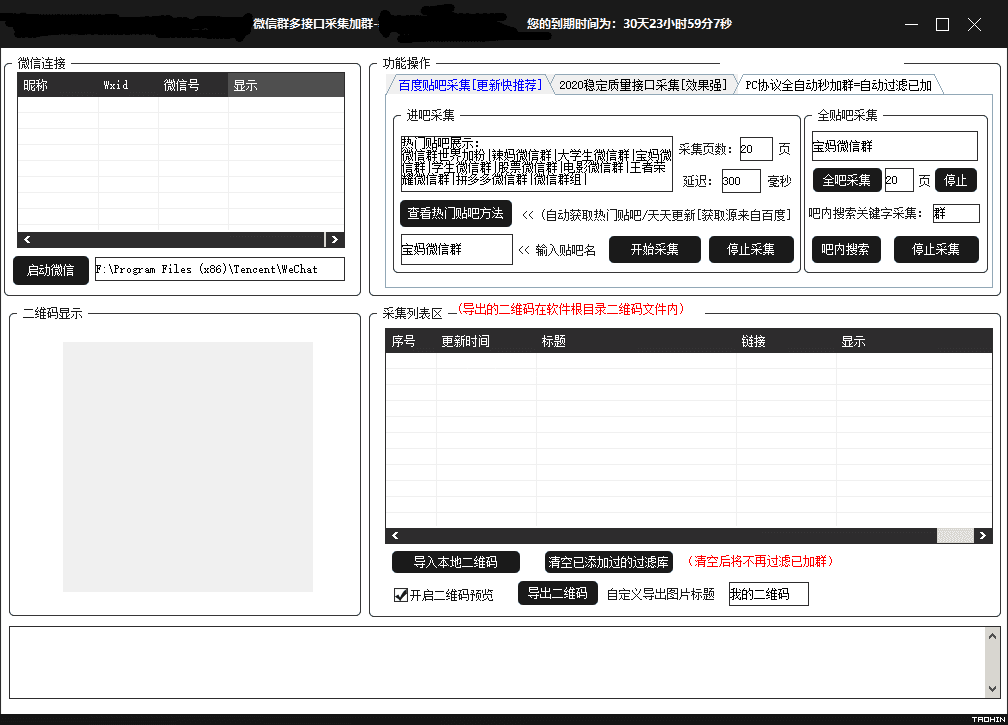Maximize the application window
This screenshot has width=1008, height=725.
[942, 24]
